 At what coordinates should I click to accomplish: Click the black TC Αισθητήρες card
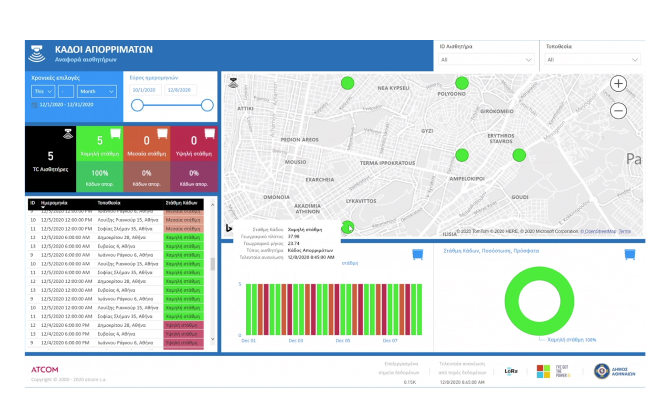point(50,159)
